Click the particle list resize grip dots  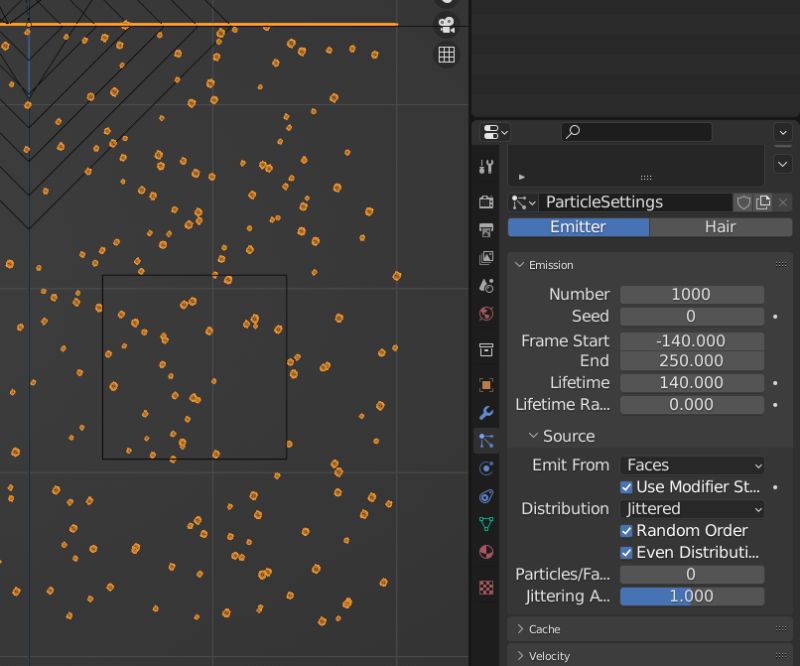(646, 178)
